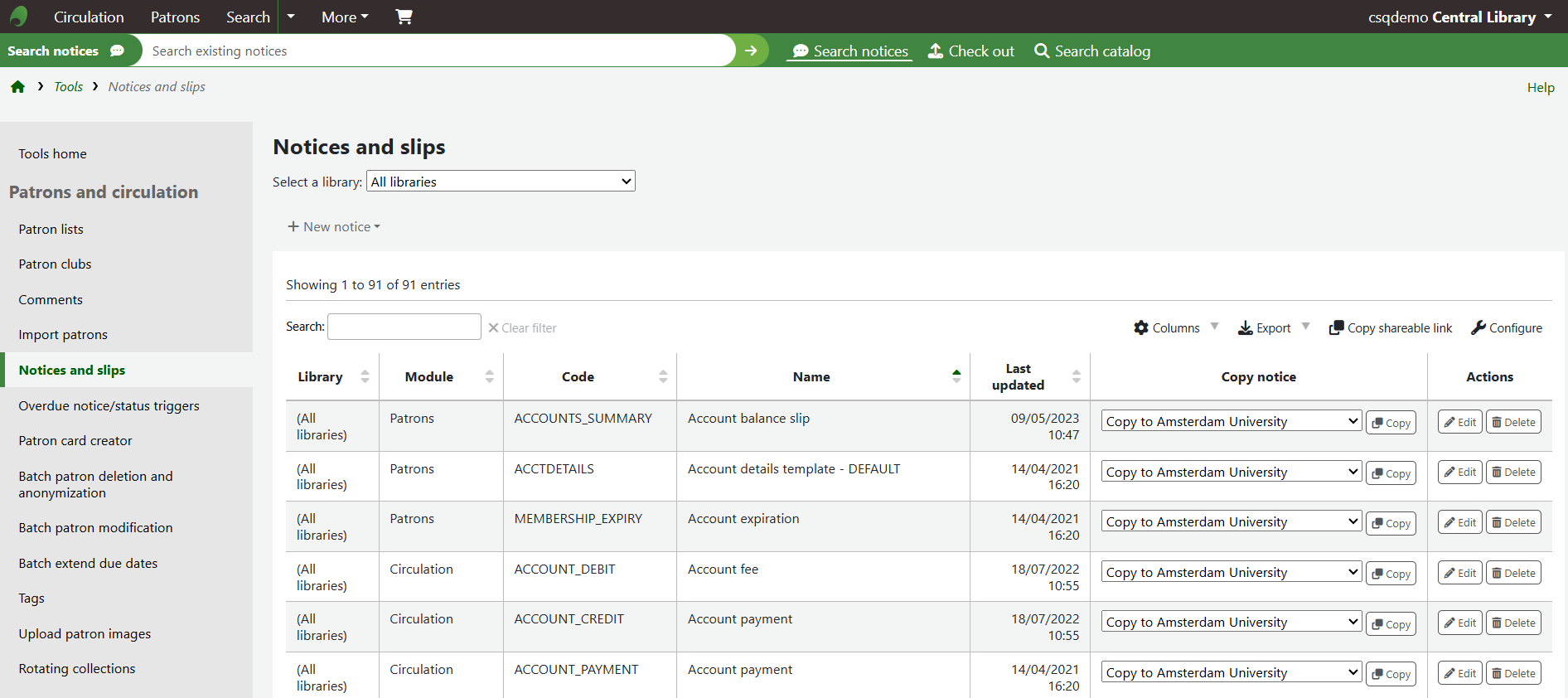The height and width of the screenshot is (698, 1568).
Task: Edit the ACCTDETAILS notice
Action: pyautogui.click(x=1459, y=473)
